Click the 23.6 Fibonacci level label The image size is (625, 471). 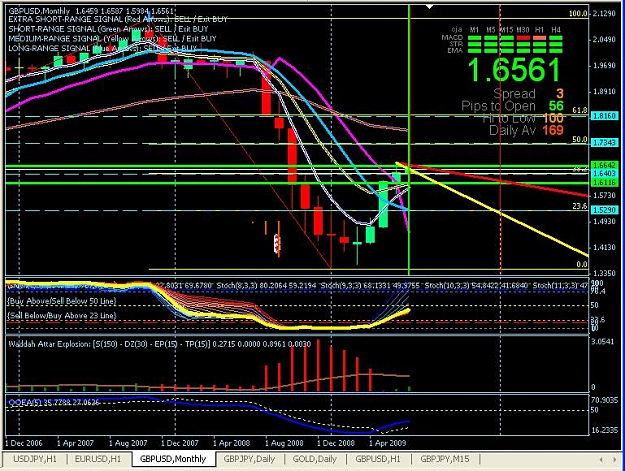click(x=580, y=206)
